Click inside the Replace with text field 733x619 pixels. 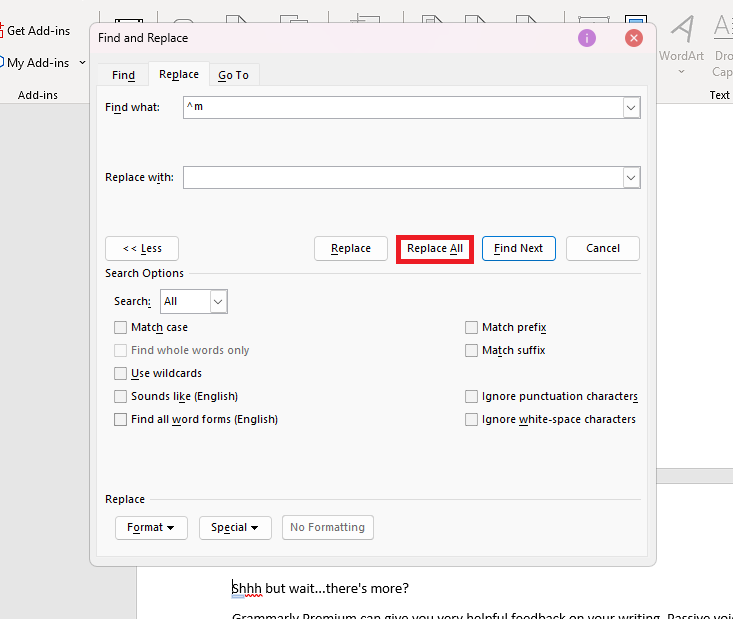402,177
